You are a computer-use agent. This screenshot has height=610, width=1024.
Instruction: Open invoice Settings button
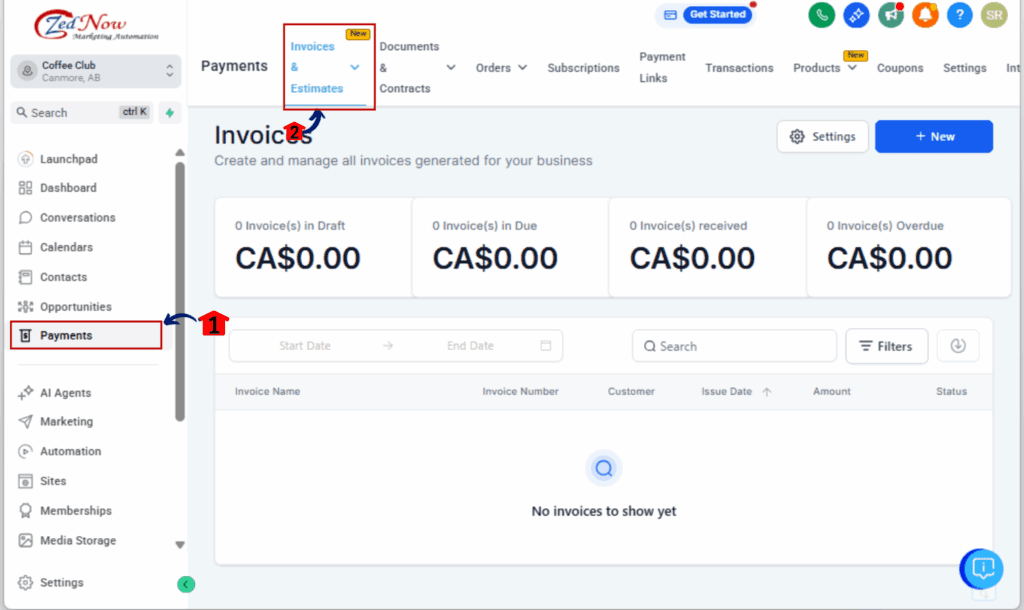click(822, 136)
